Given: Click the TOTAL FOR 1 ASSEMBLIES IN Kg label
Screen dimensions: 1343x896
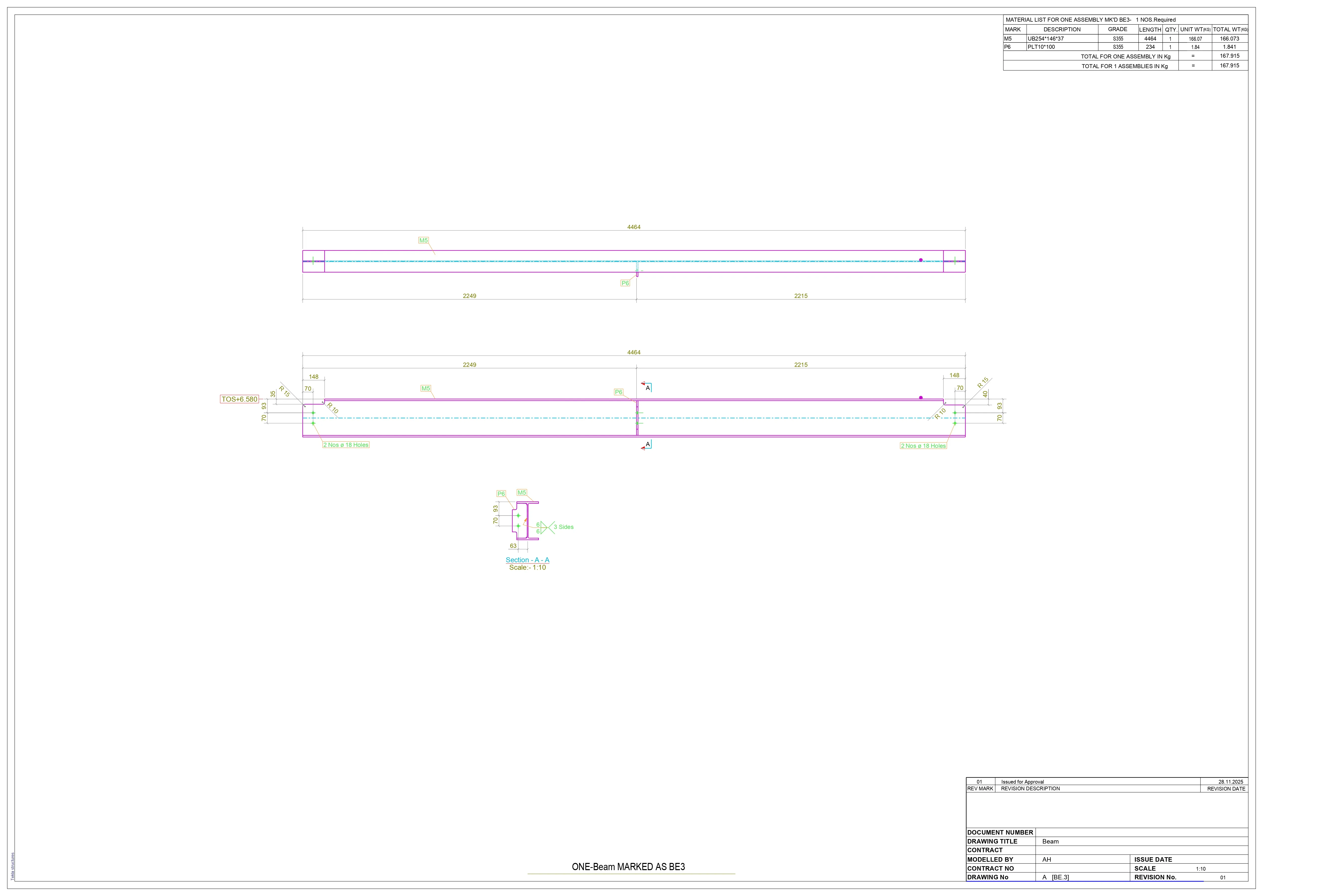Looking at the screenshot, I should (x=1124, y=66).
